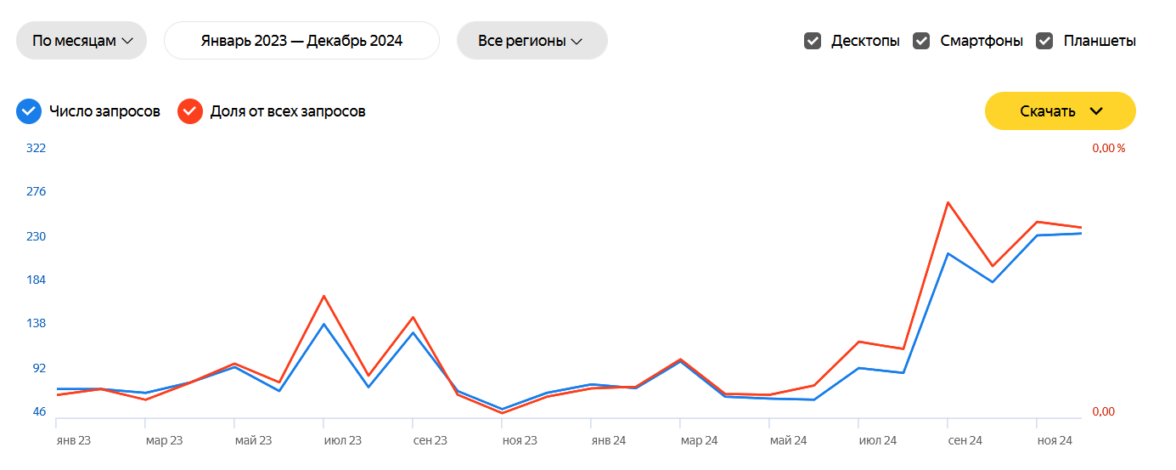Click the chevron beside Все регионы
The width and height of the screenshot is (1176, 470).
click(x=575, y=41)
